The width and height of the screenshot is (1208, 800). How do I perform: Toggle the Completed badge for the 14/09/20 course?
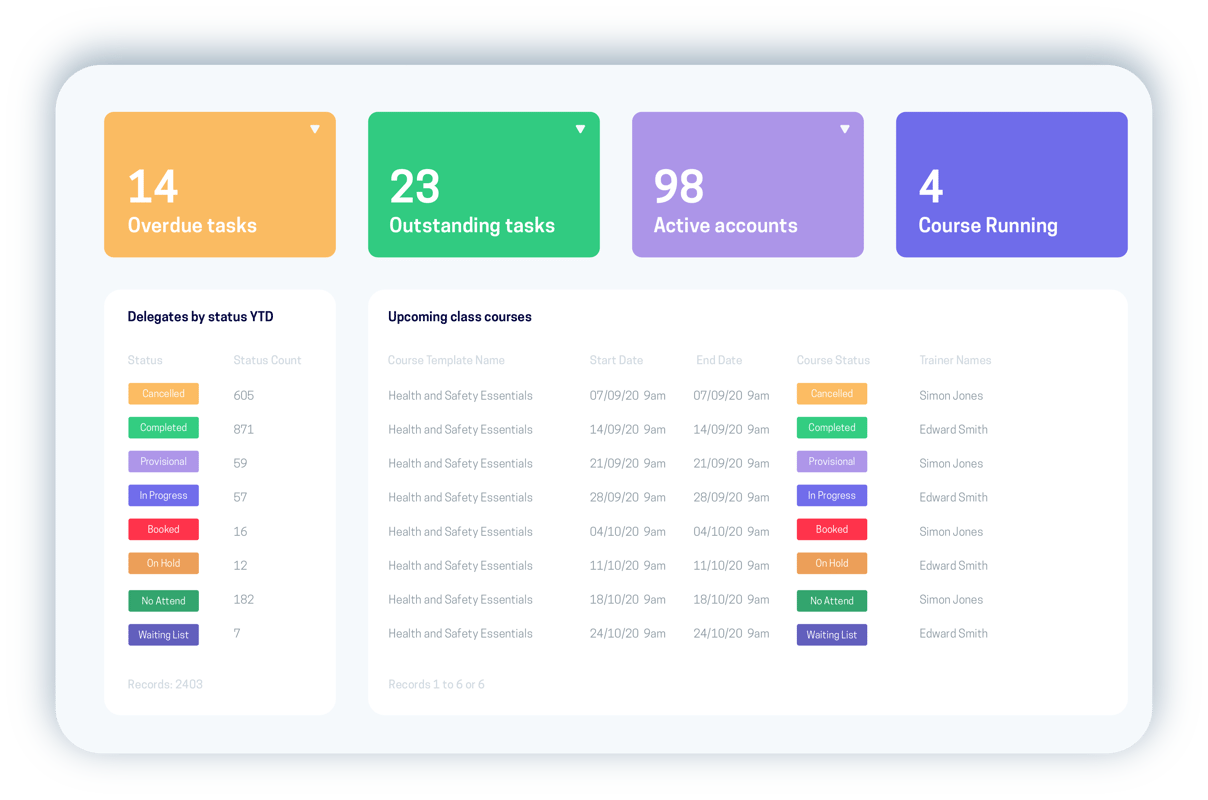point(831,427)
